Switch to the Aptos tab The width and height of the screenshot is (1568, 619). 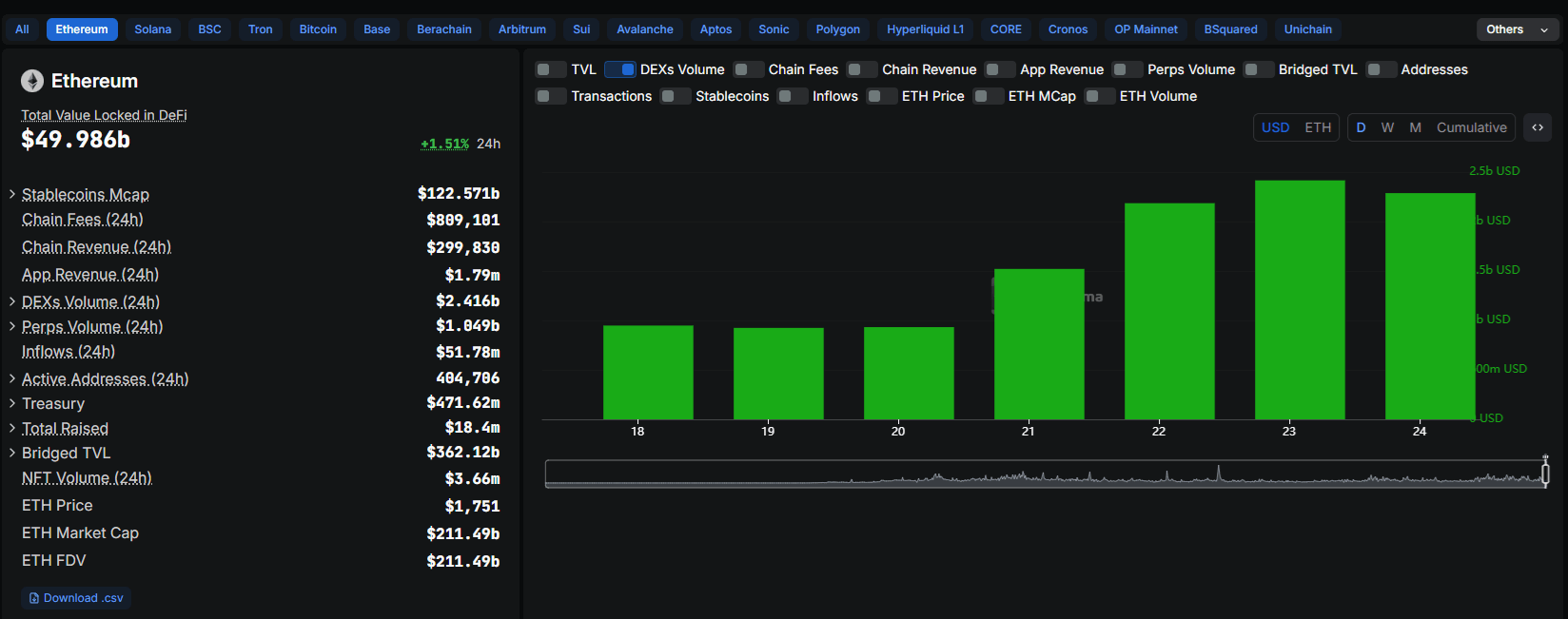[715, 29]
